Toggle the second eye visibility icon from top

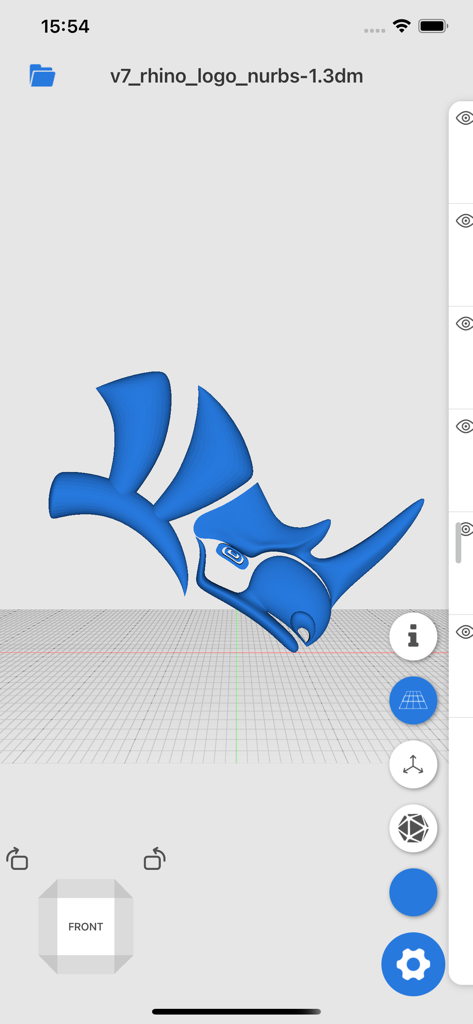coord(464,221)
